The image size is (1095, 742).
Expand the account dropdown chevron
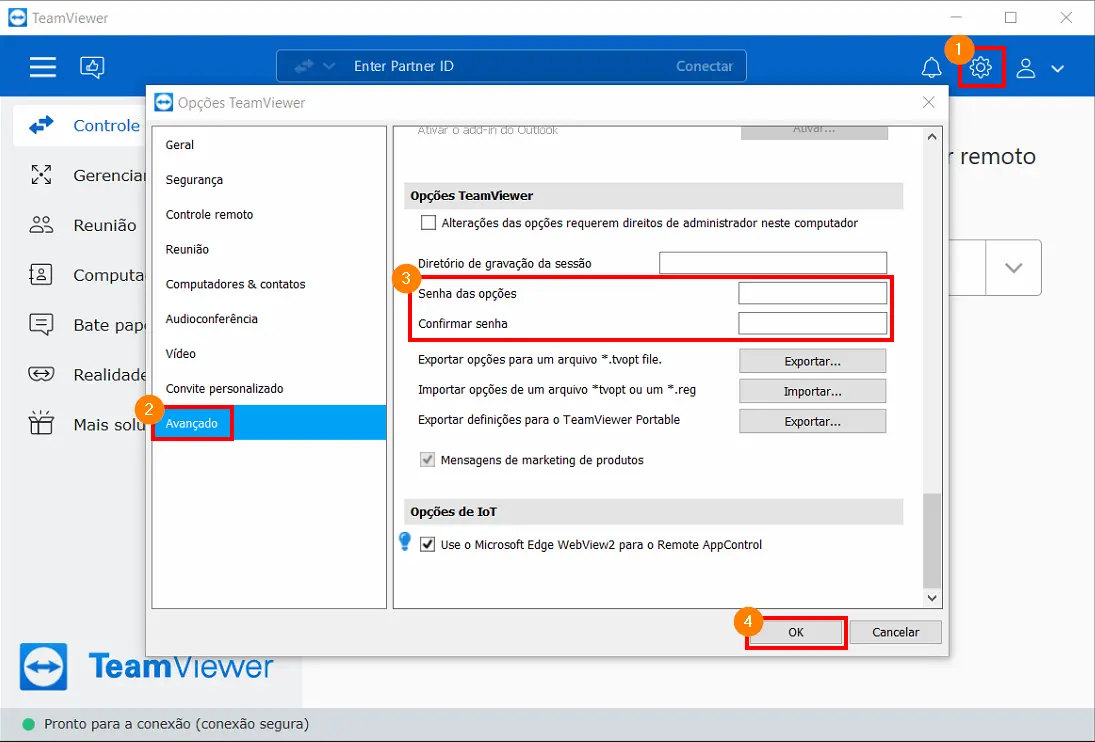[1057, 68]
